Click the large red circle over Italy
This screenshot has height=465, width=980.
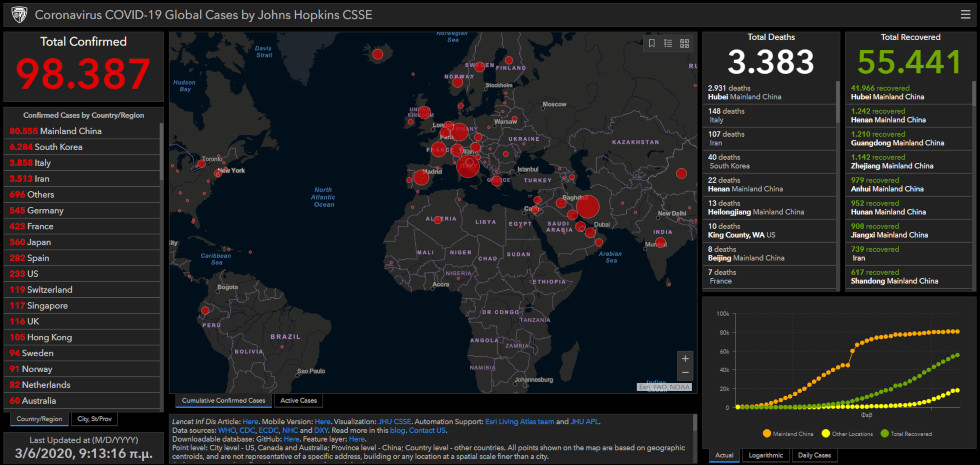pos(468,167)
